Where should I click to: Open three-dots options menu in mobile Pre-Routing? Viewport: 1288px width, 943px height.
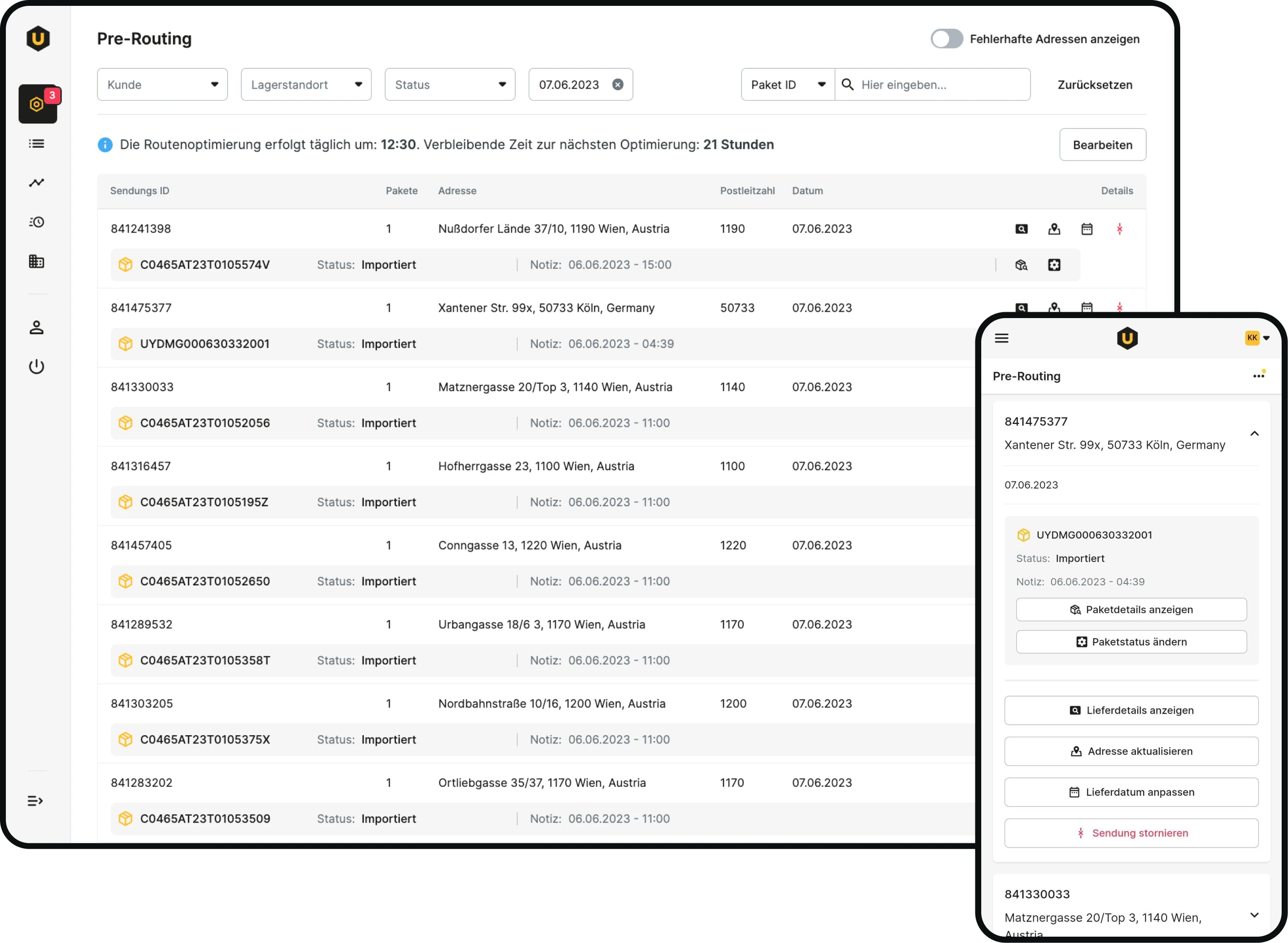point(1258,376)
